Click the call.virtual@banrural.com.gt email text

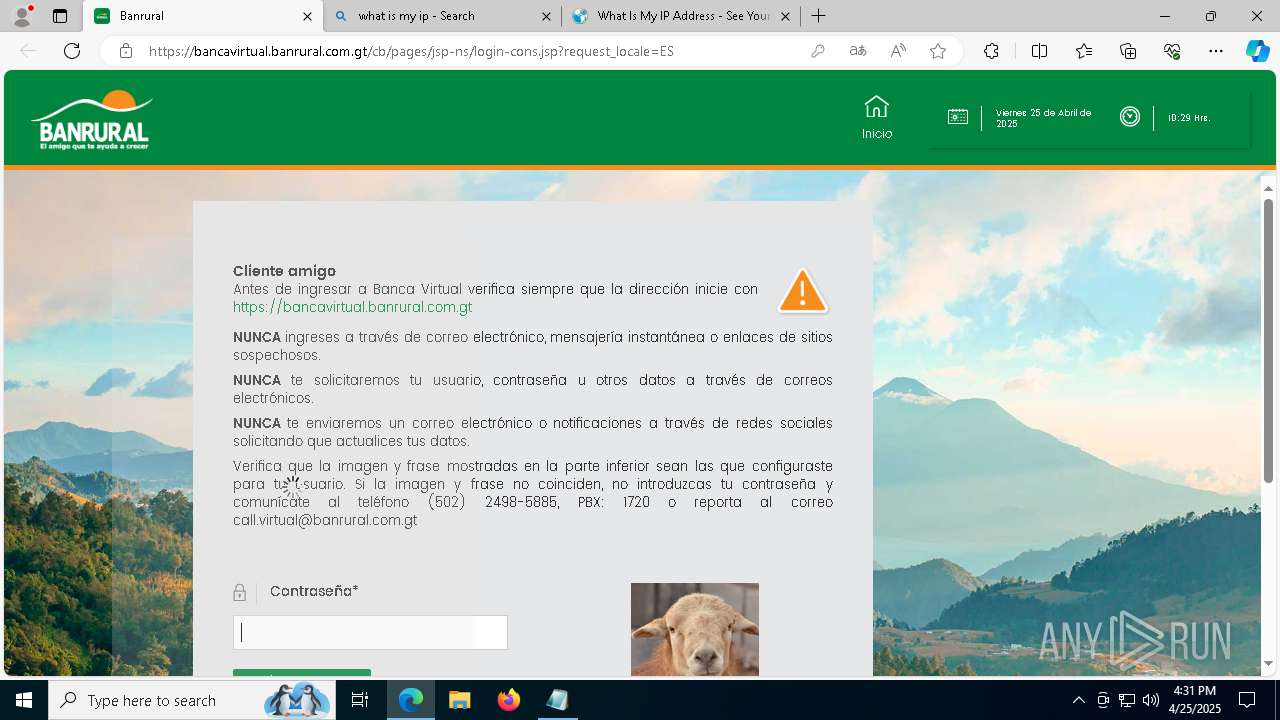point(325,520)
